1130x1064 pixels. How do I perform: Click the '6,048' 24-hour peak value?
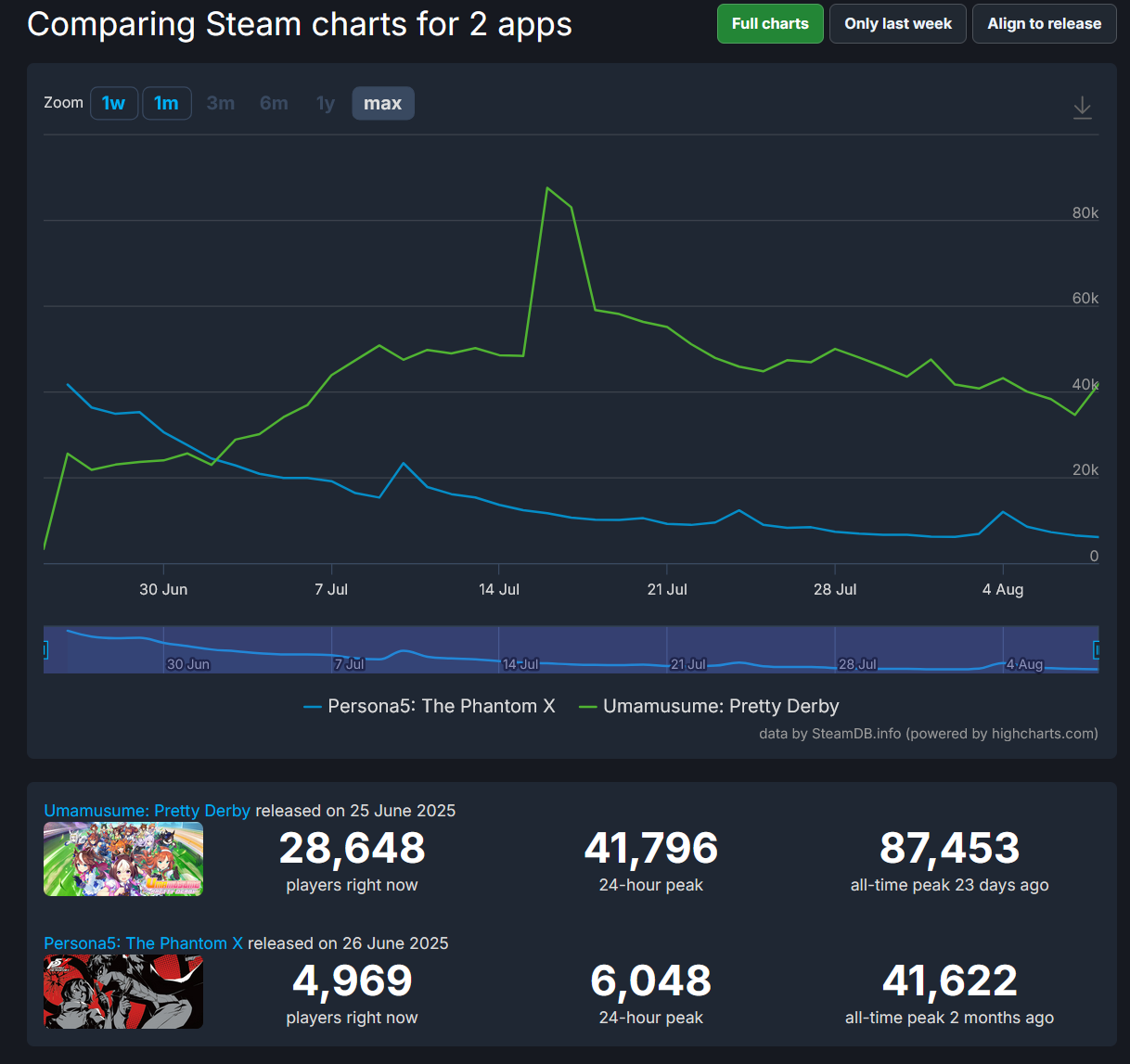(x=651, y=981)
